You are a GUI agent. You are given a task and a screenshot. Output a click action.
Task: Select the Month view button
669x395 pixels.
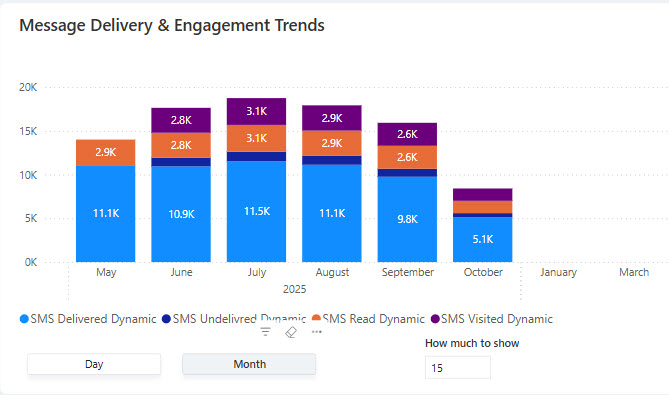click(x=249, y=364)
